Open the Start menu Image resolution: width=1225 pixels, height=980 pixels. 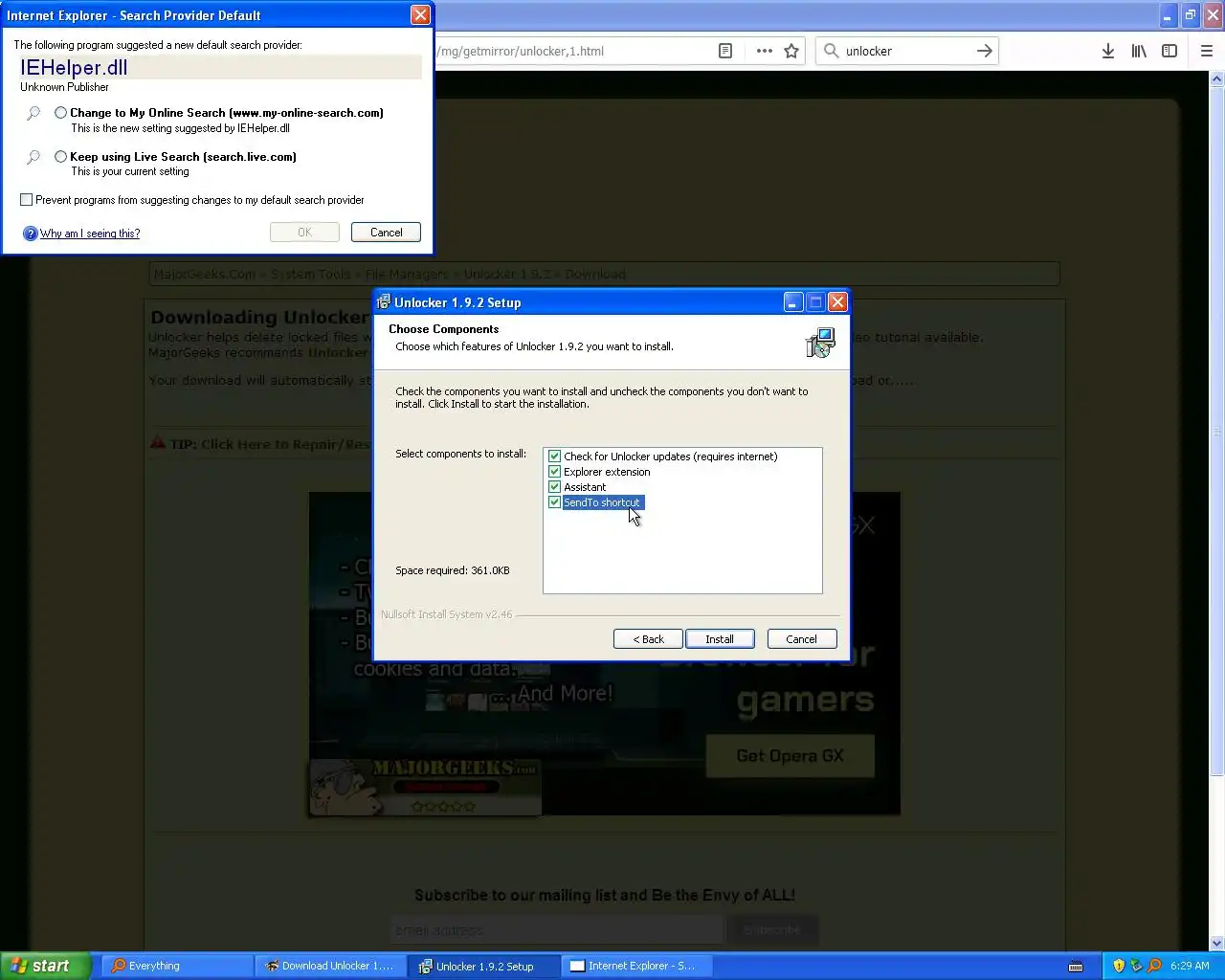click(x=45, y=966)
